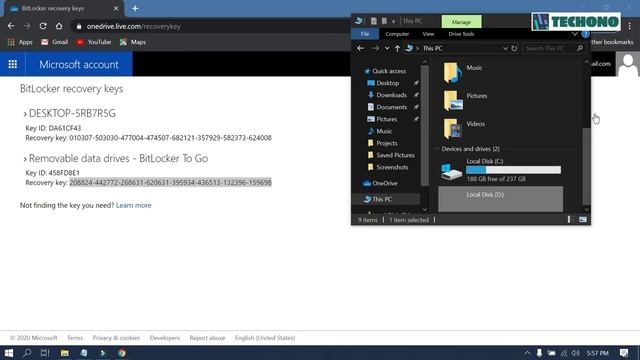Click Key ID: DA61CF43
640x360 pixels.
tap(53, 128)
